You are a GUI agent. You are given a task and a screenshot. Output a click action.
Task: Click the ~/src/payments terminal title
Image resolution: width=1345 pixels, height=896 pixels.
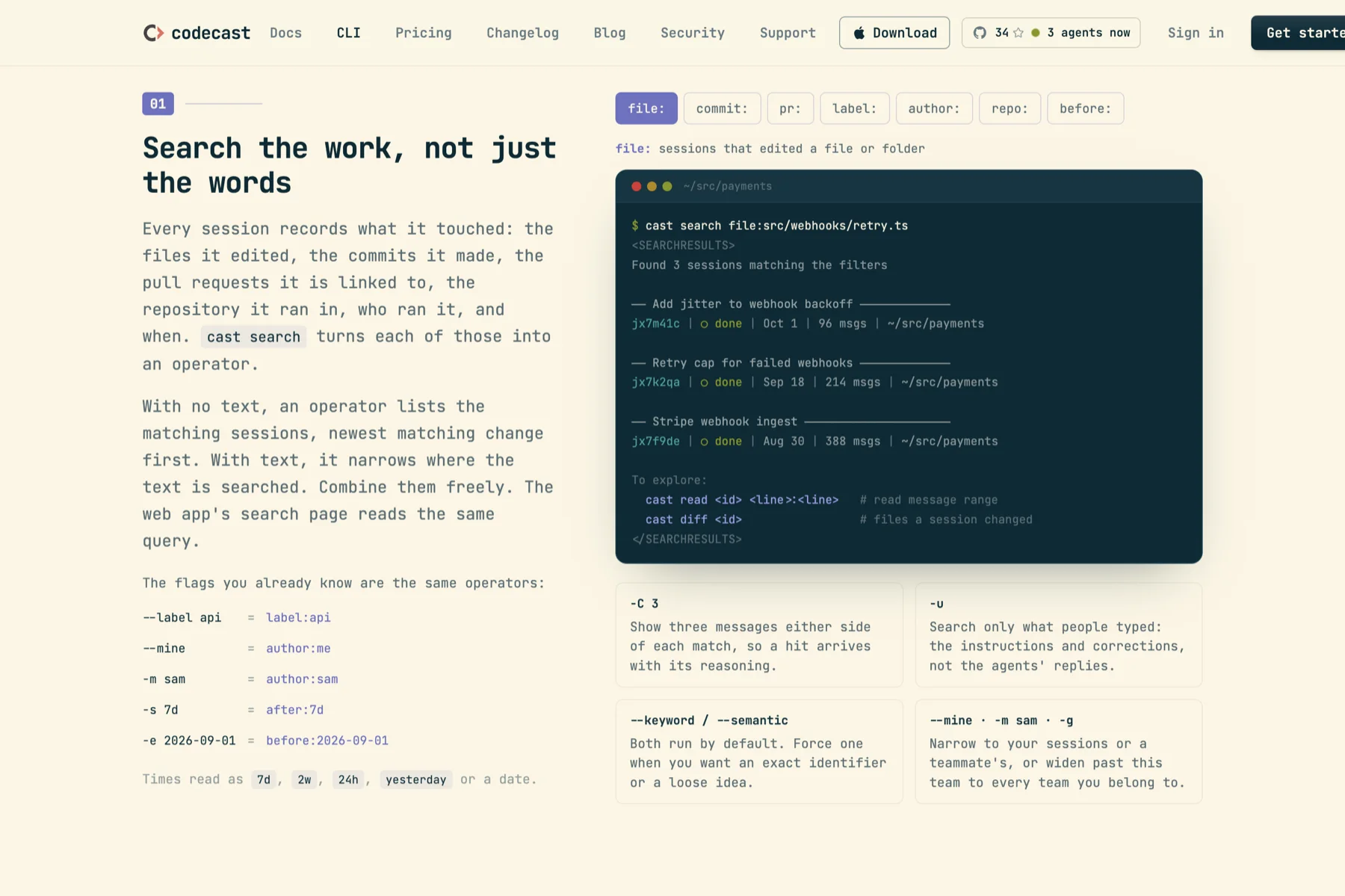(727, 186)
